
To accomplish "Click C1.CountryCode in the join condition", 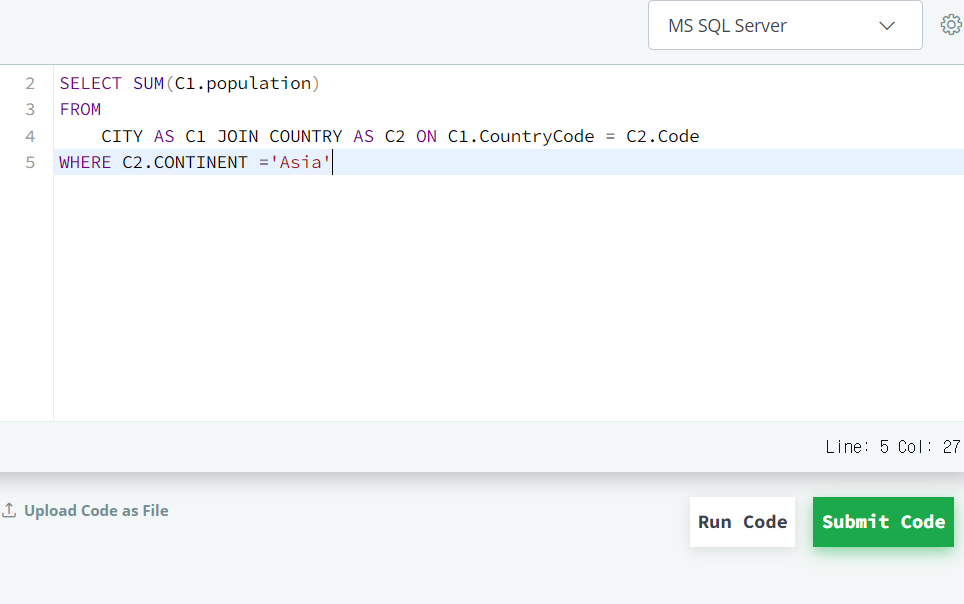I will pos(521,136).
